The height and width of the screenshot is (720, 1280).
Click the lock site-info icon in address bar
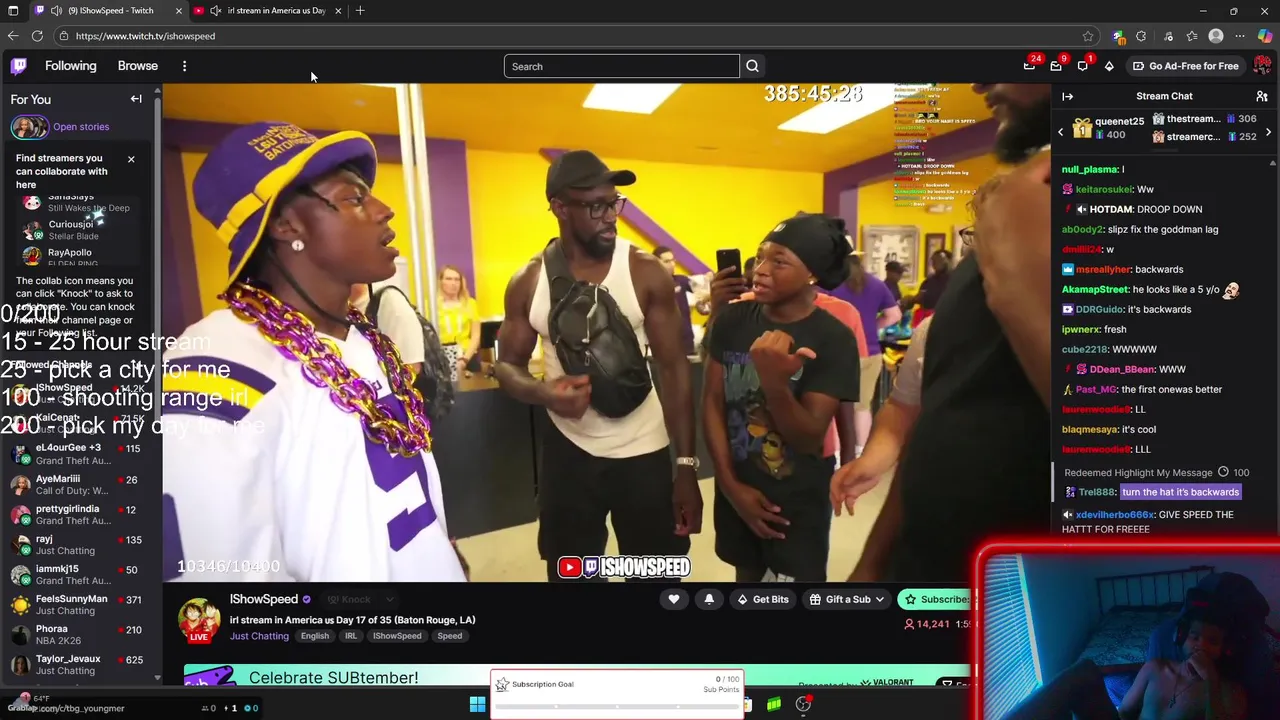coord(64,36)
